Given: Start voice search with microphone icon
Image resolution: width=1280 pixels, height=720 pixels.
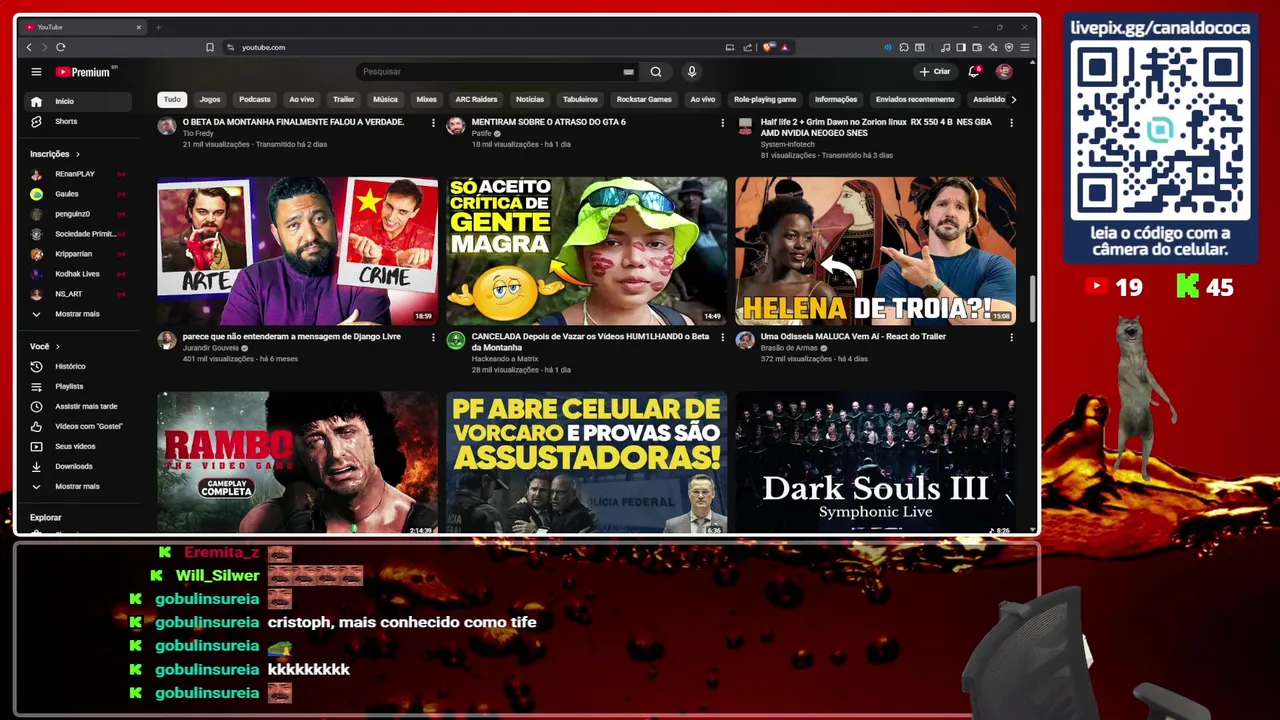Looking at the screenshot, I should pyautogui.click(x=691, y=72).
